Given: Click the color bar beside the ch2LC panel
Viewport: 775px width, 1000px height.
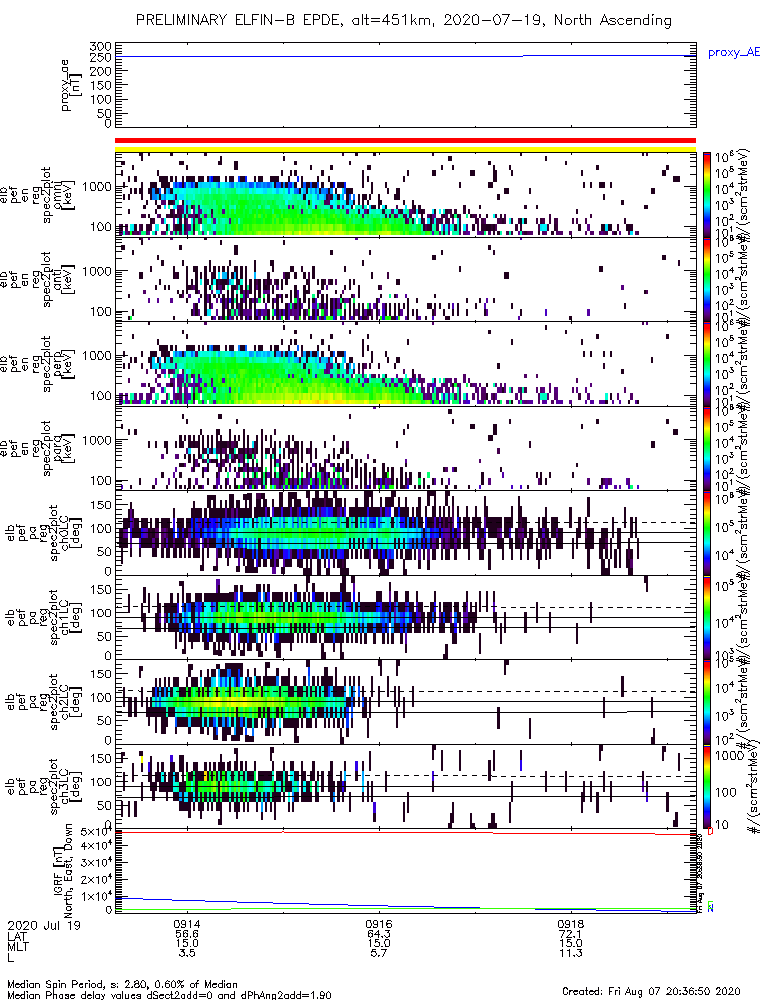Looking at the screenshot, I should (x=707, y=702).
